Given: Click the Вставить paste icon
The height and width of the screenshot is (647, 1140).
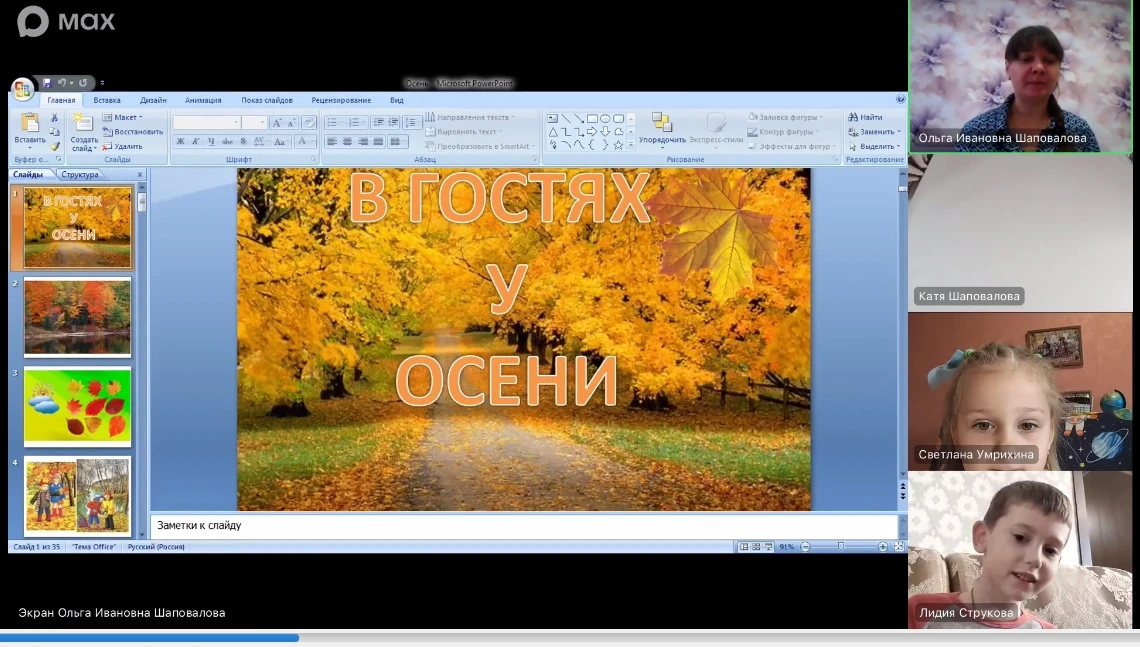Looking at the screenshot, I should click(x=30, y=123).
